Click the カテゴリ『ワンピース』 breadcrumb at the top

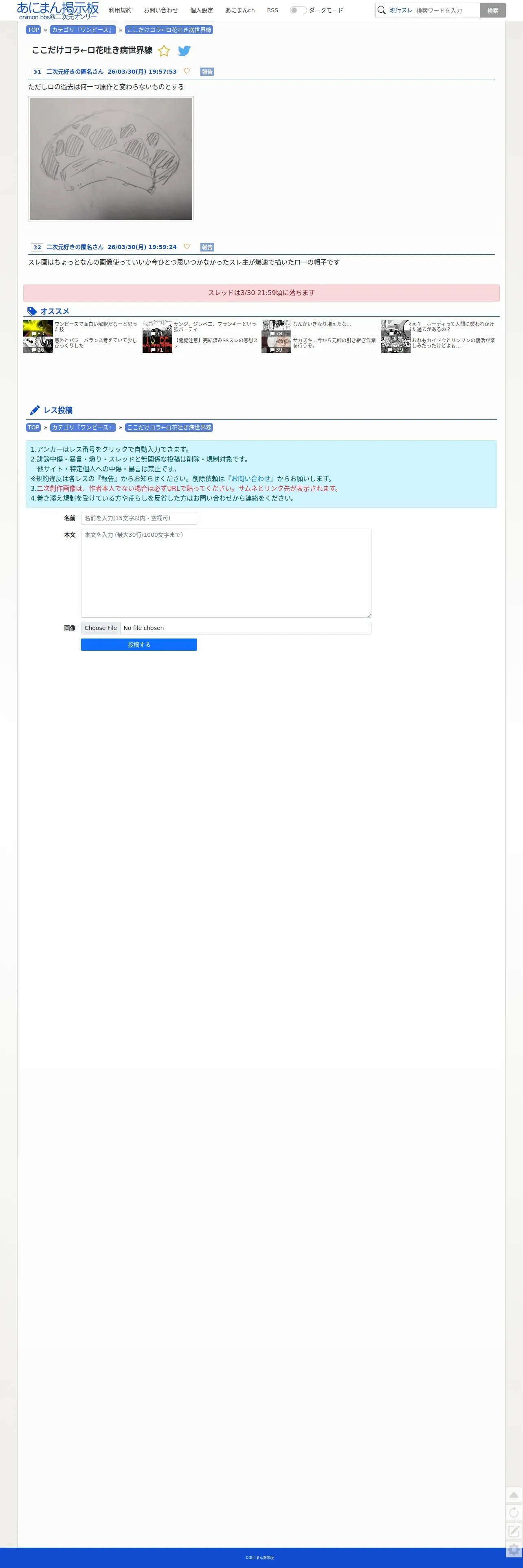click(83, 30)
